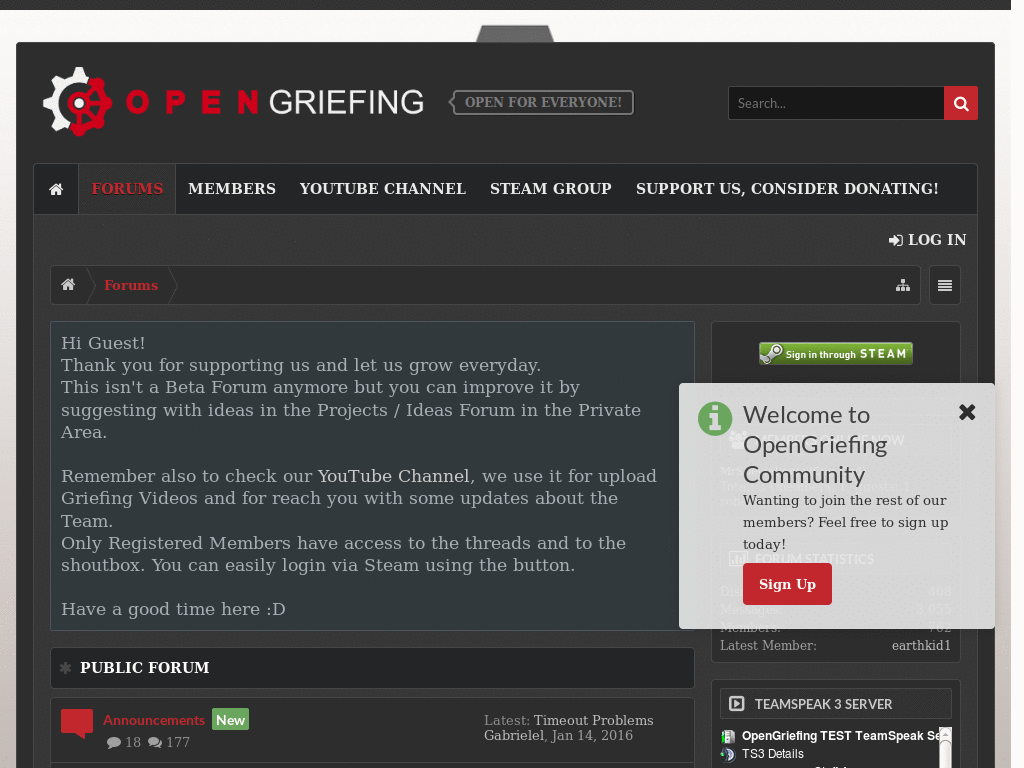Select the FORUMS tab
This screenshot has height=768, width=1024.
[x=127, y=189]
